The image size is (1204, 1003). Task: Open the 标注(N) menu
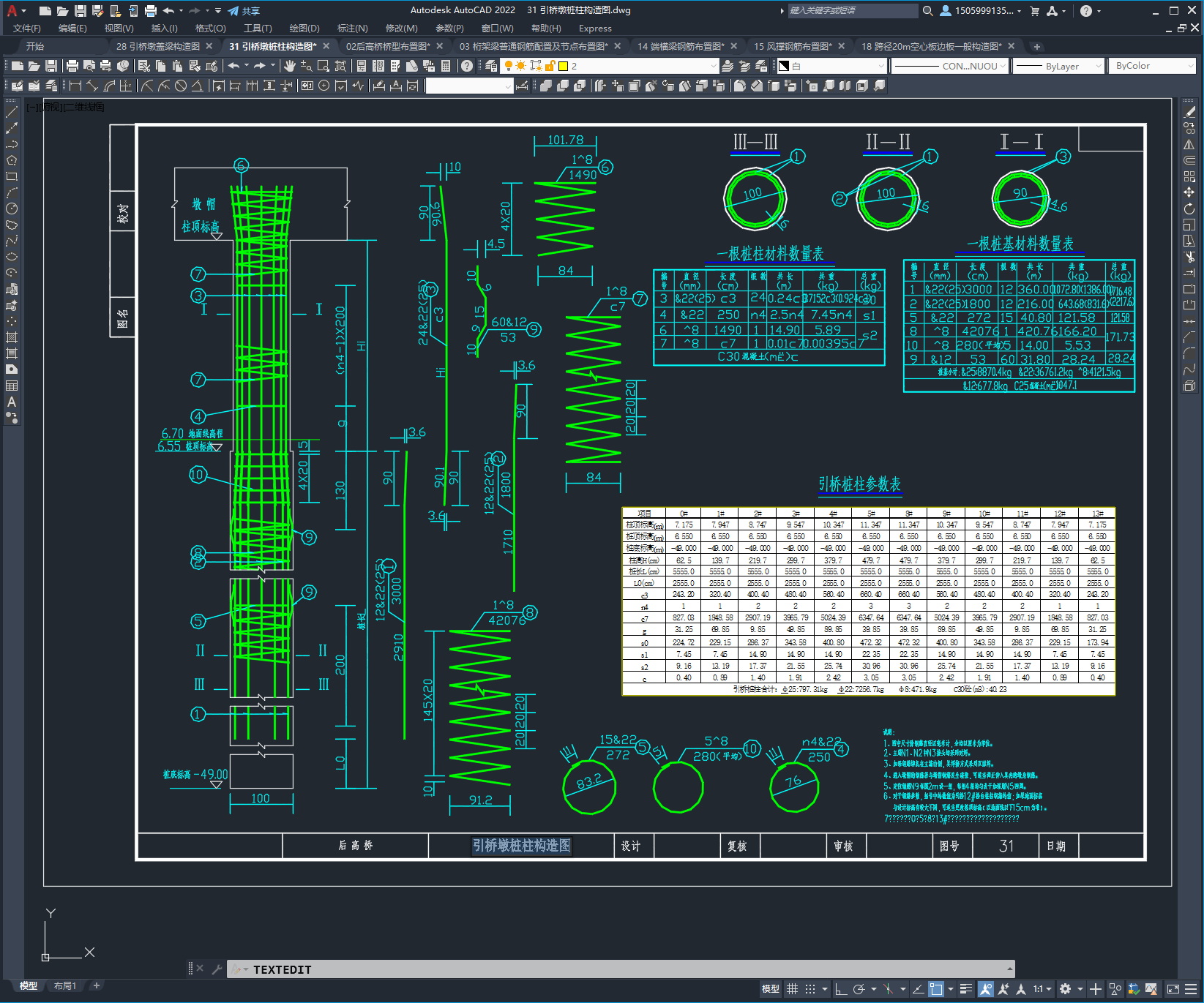[x=352, y=29]
